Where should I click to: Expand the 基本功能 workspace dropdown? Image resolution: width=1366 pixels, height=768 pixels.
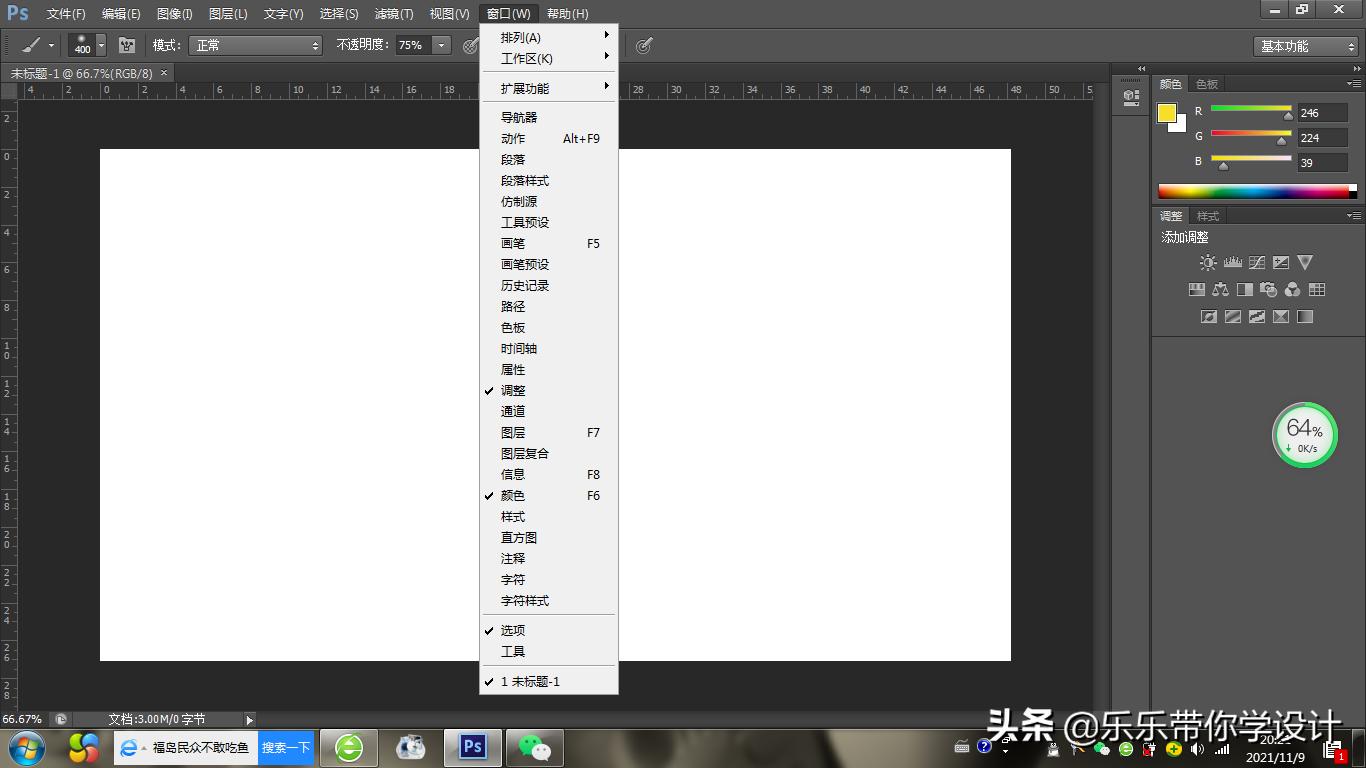(x=1306, y=46)
